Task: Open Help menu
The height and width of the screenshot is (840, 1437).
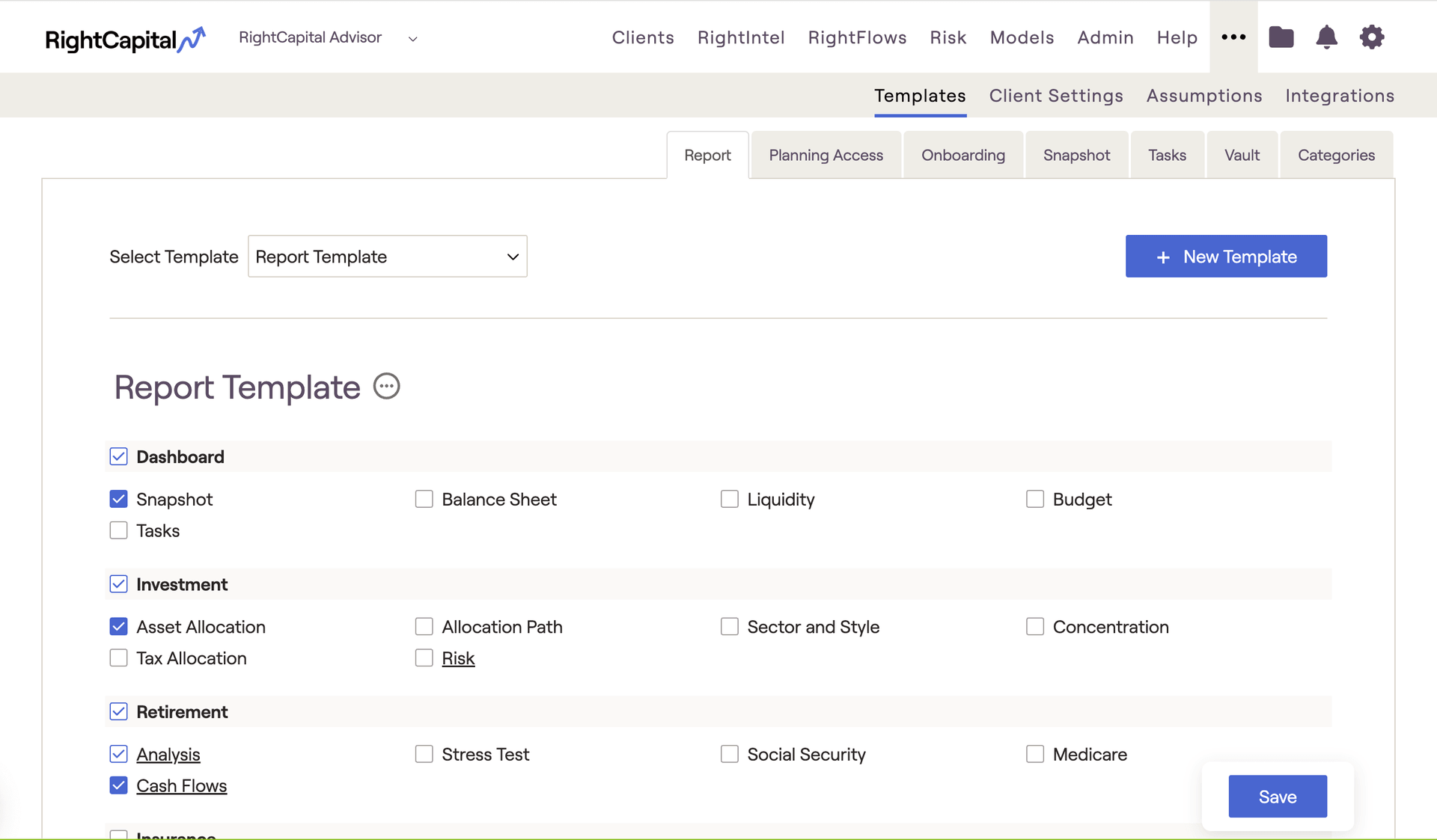Action: pos(1177,37)
